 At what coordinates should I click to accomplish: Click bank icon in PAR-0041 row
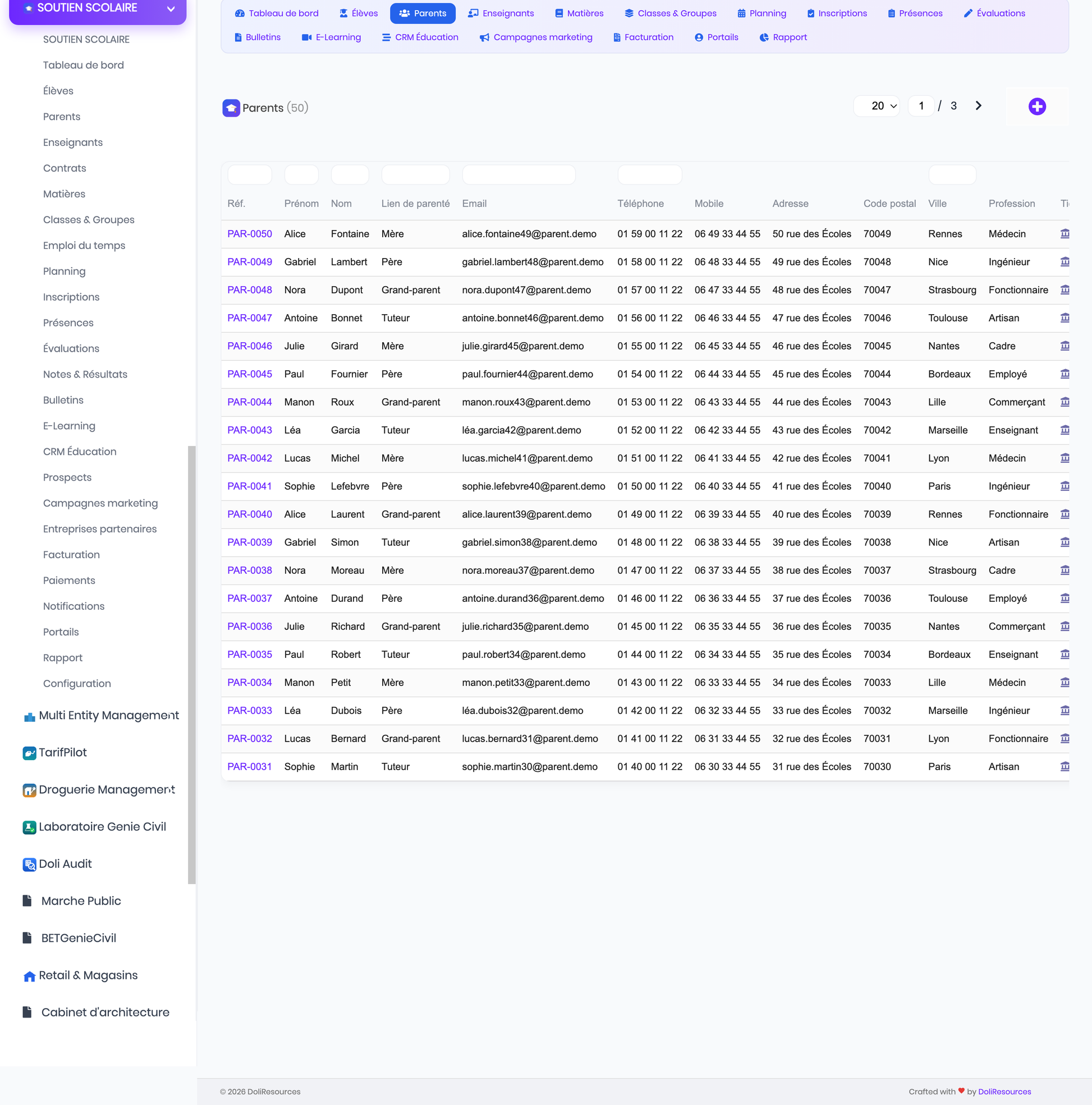coord(1065,486)
